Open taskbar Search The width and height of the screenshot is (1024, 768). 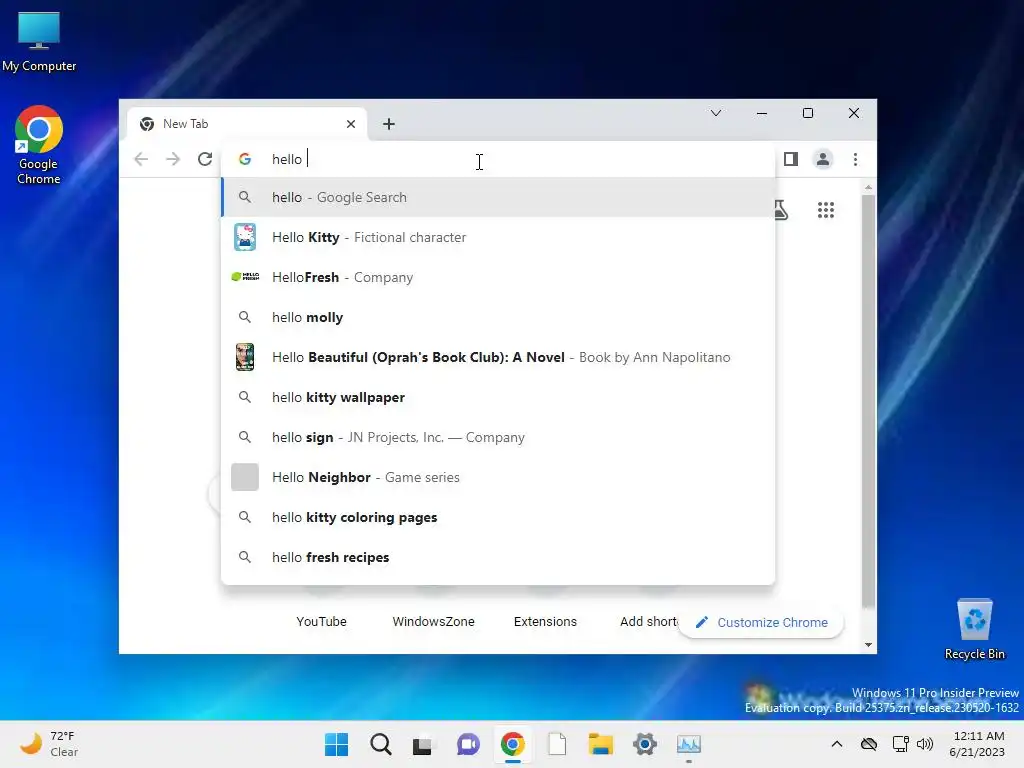click(x=381, y=744)
